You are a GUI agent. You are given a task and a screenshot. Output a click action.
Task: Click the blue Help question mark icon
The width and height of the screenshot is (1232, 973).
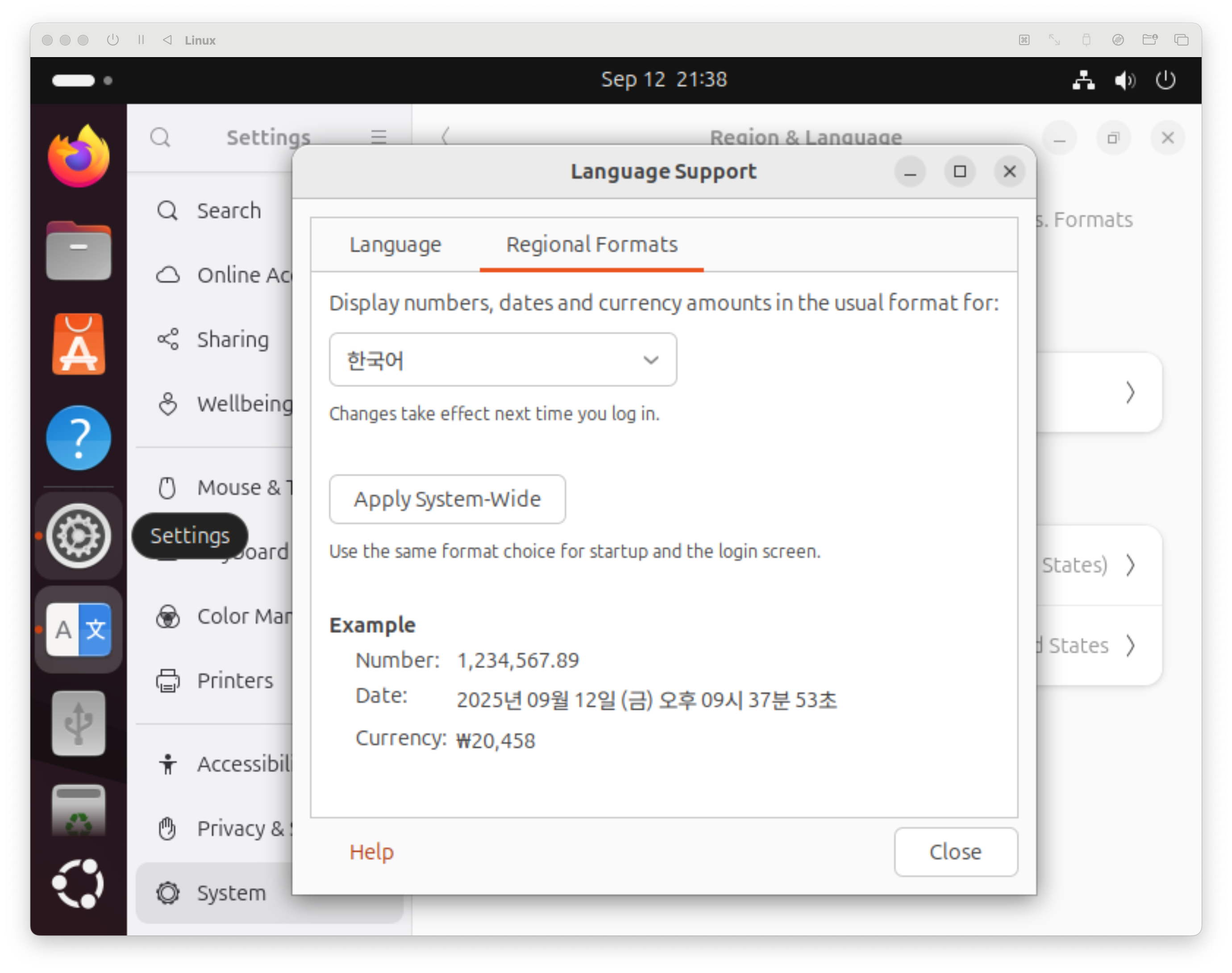click(79, 437)
